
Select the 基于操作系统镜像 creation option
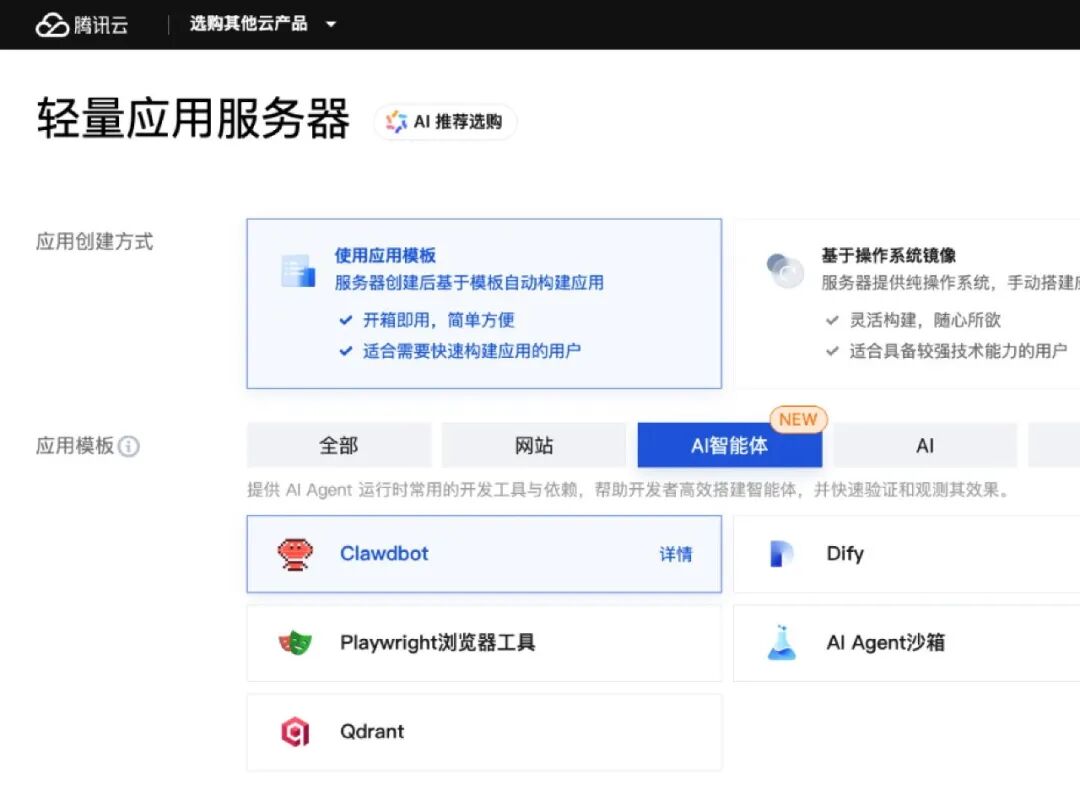coord(905,303)
